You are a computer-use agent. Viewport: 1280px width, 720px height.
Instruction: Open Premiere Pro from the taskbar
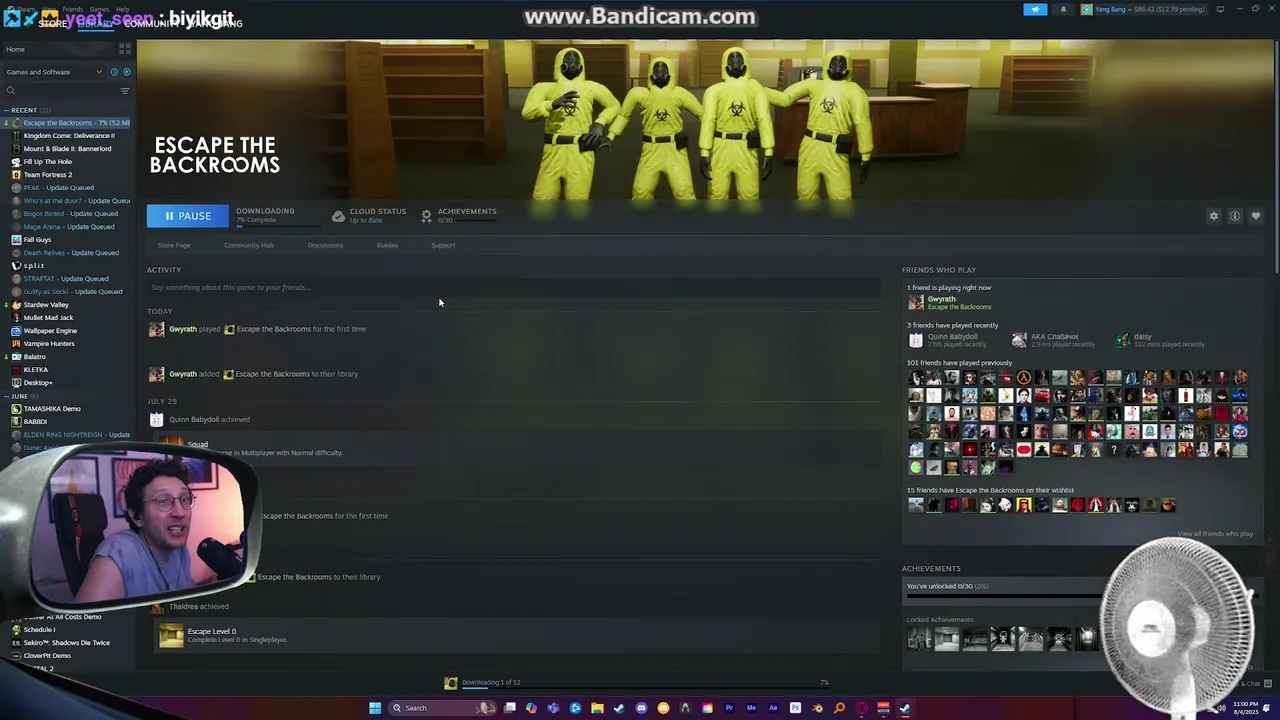(x=730, y=708)
